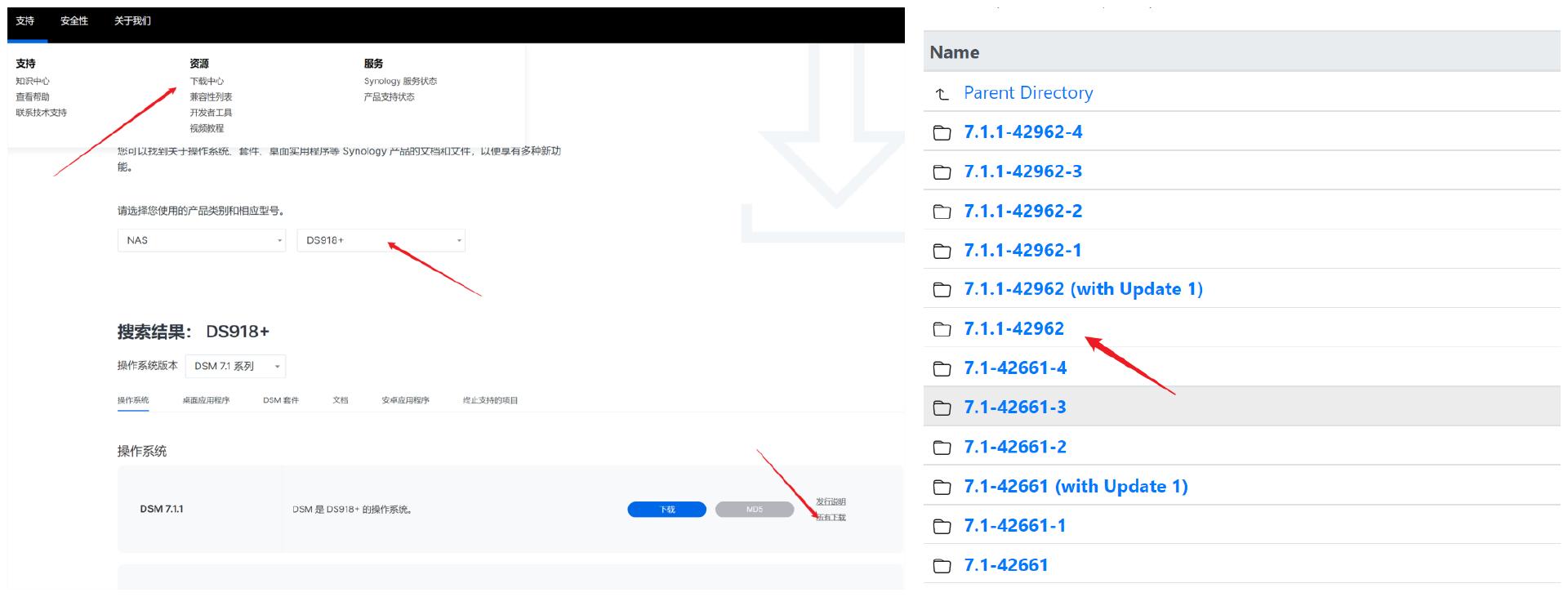Click the folder icon beside 7.1.1-42962-4
The width and height of the screenshot is (1568, 597).
(942, 132)
